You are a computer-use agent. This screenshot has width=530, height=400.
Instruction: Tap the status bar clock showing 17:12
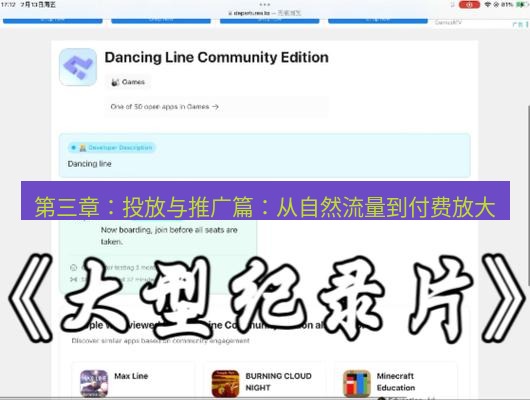(x=8, y=5)
